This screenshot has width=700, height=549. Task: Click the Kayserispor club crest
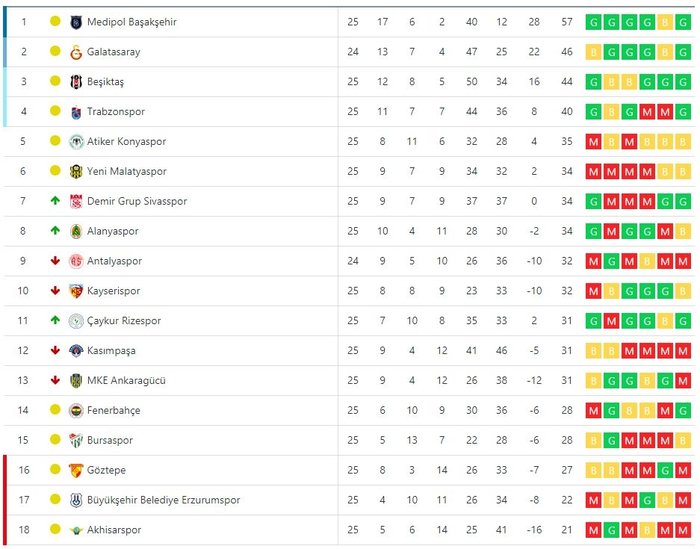76,291
